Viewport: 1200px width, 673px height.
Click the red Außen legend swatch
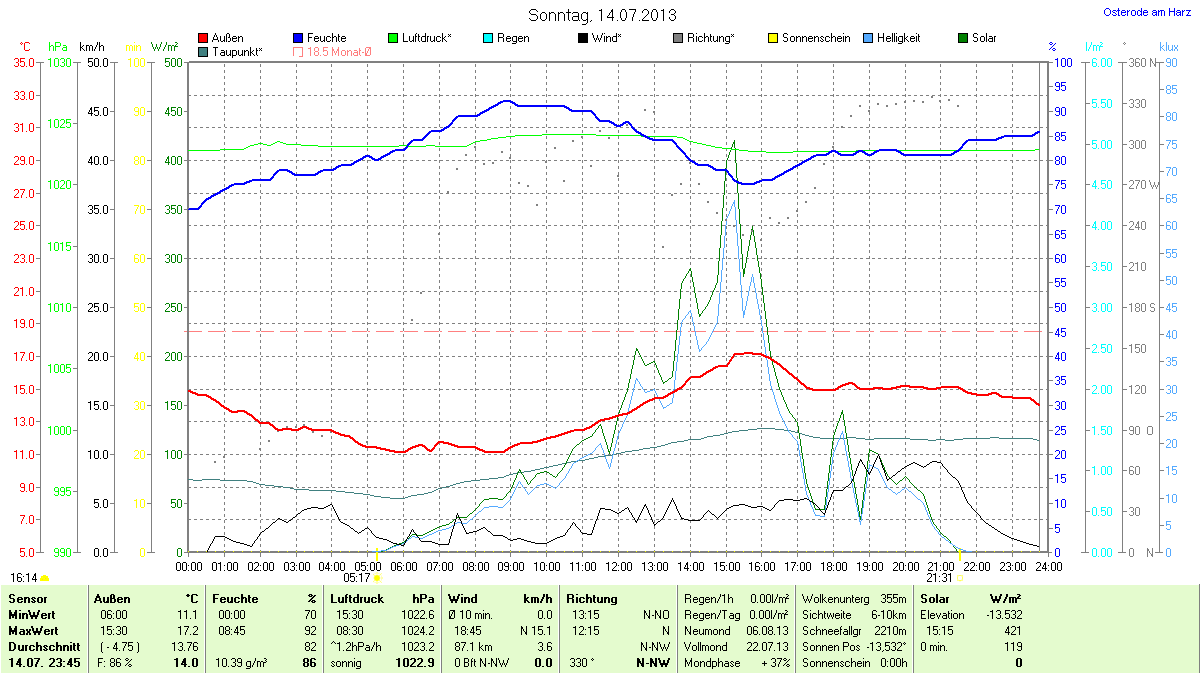click(x=204, y=38)
